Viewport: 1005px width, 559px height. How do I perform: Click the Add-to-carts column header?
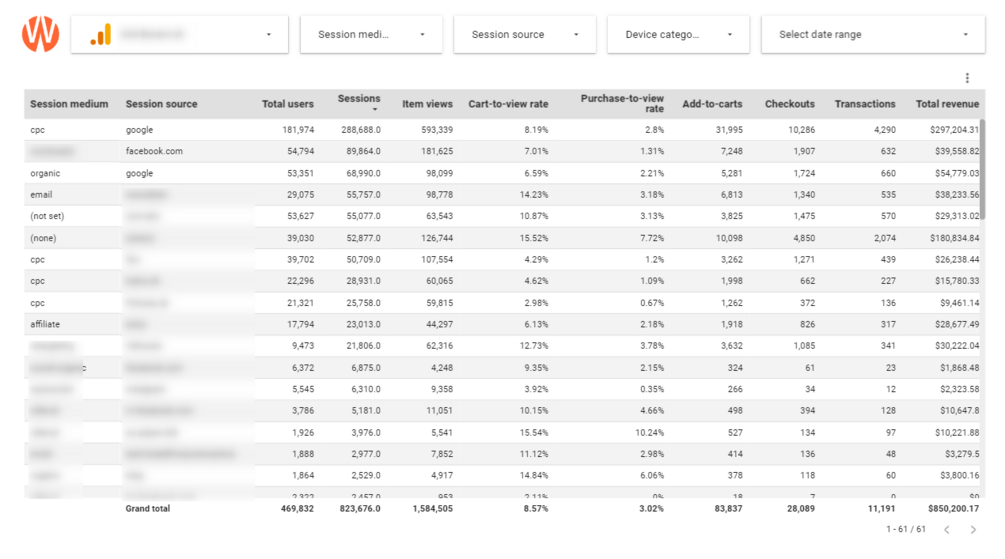tap(712, 104)
